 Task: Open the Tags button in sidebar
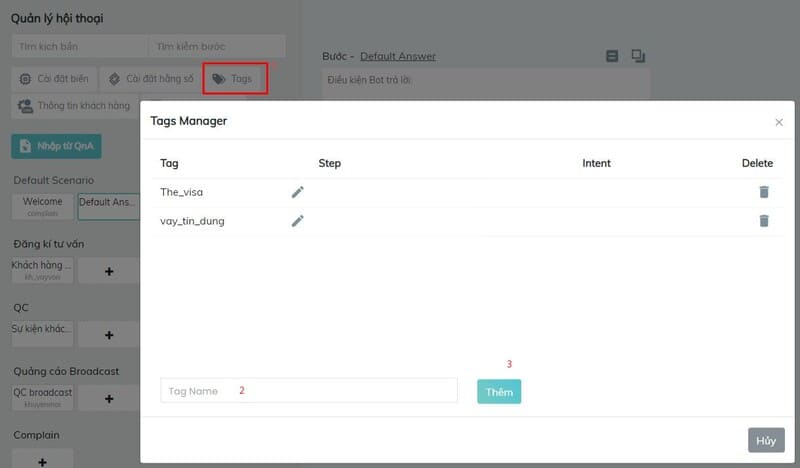pyautogui.click(x=234, y=78)
